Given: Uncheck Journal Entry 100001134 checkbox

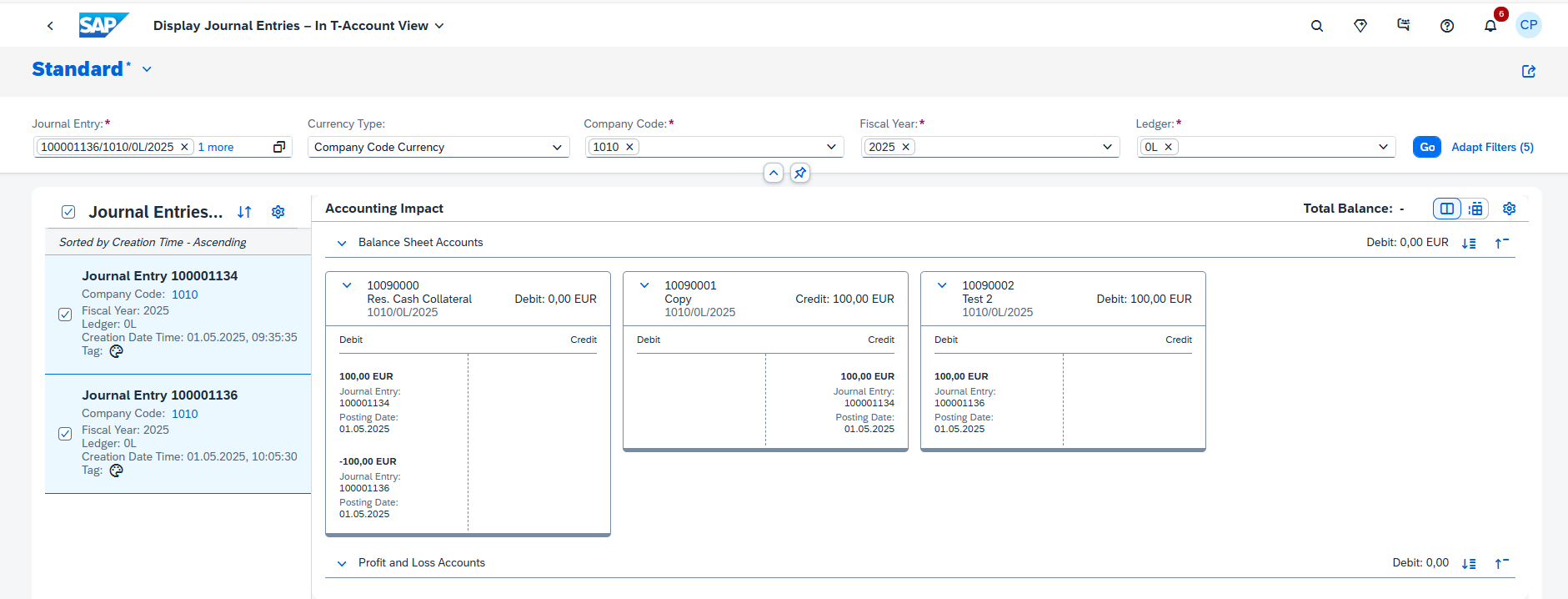Looking at the screenshot, I should [x=65, y=315].
